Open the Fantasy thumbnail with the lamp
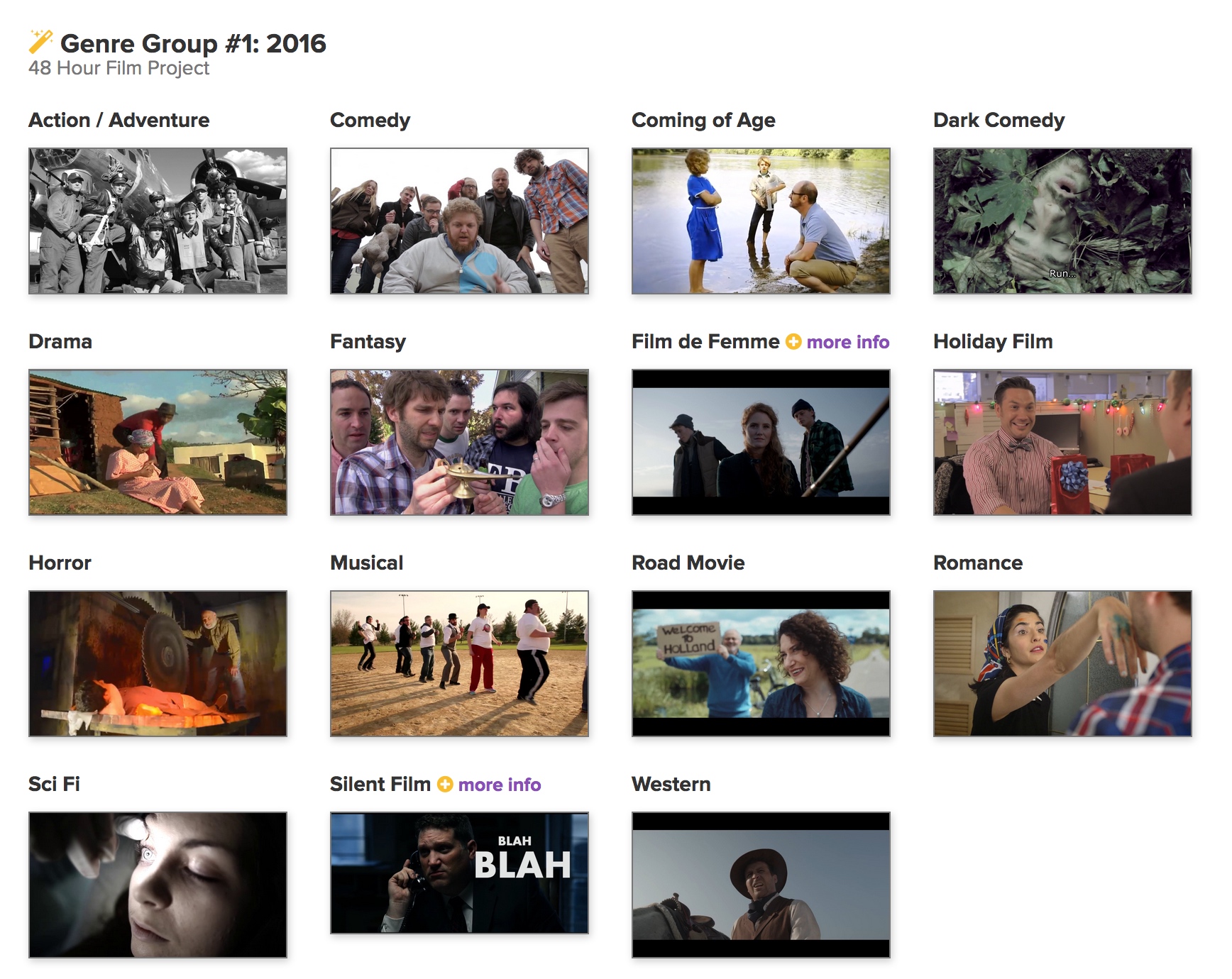This screenshot has width=1232, height=979. click(459, 442)
